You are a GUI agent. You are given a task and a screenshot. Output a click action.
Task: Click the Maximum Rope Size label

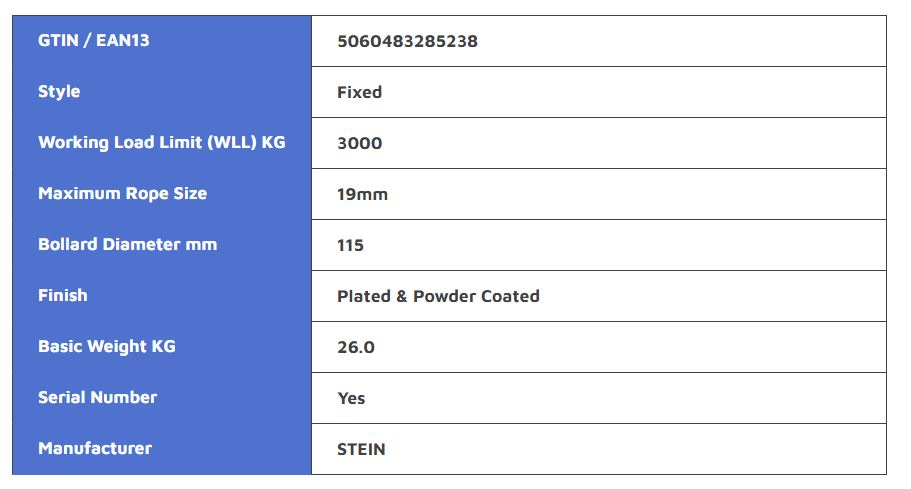[122, 194]
